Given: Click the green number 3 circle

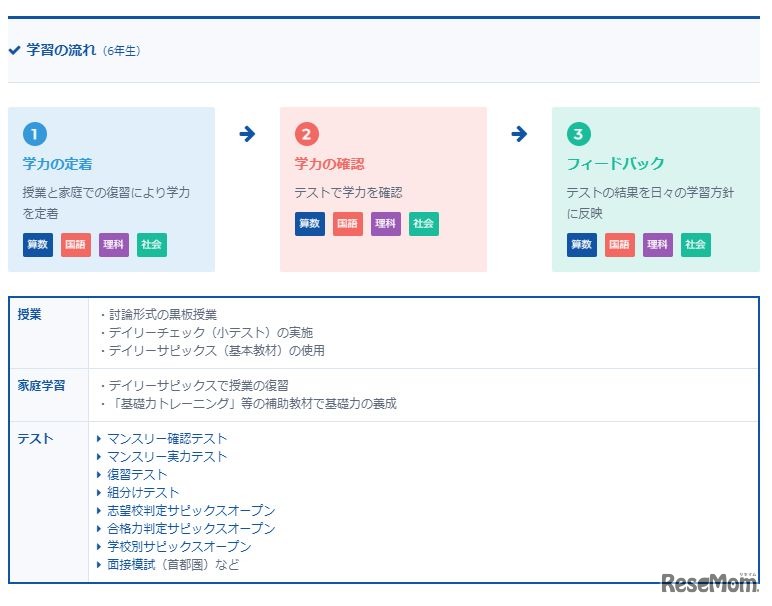Looking at the screenshot, I should pos(579,134).
